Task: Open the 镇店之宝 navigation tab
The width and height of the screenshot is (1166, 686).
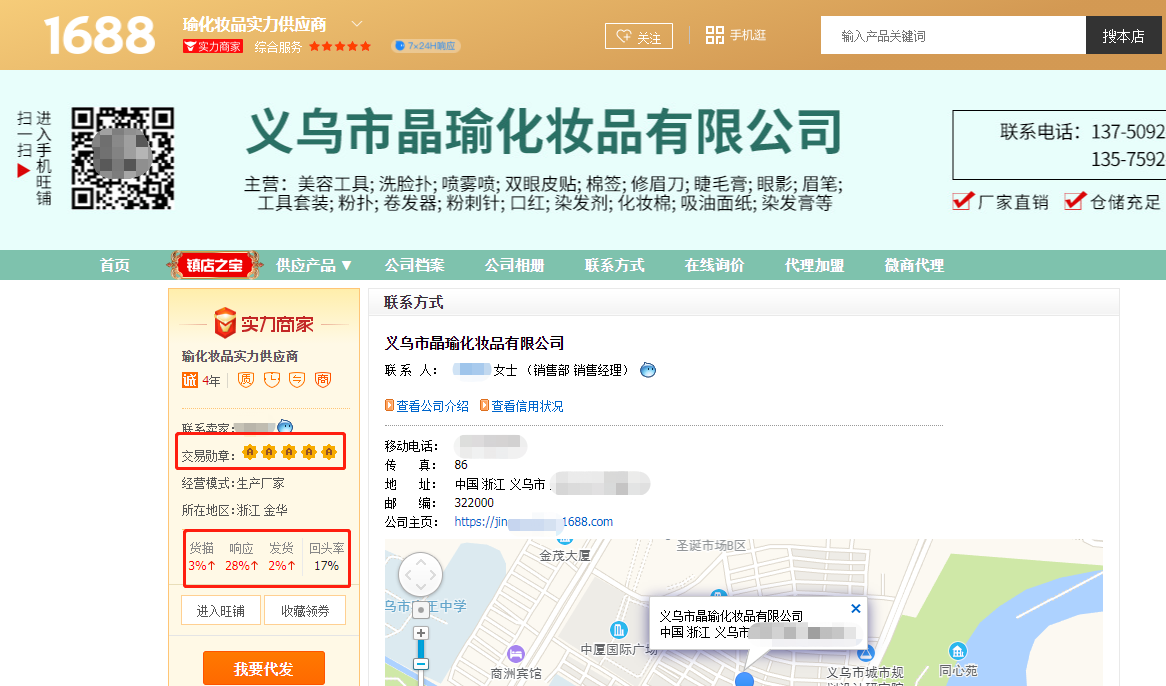Action: point(214,265)
